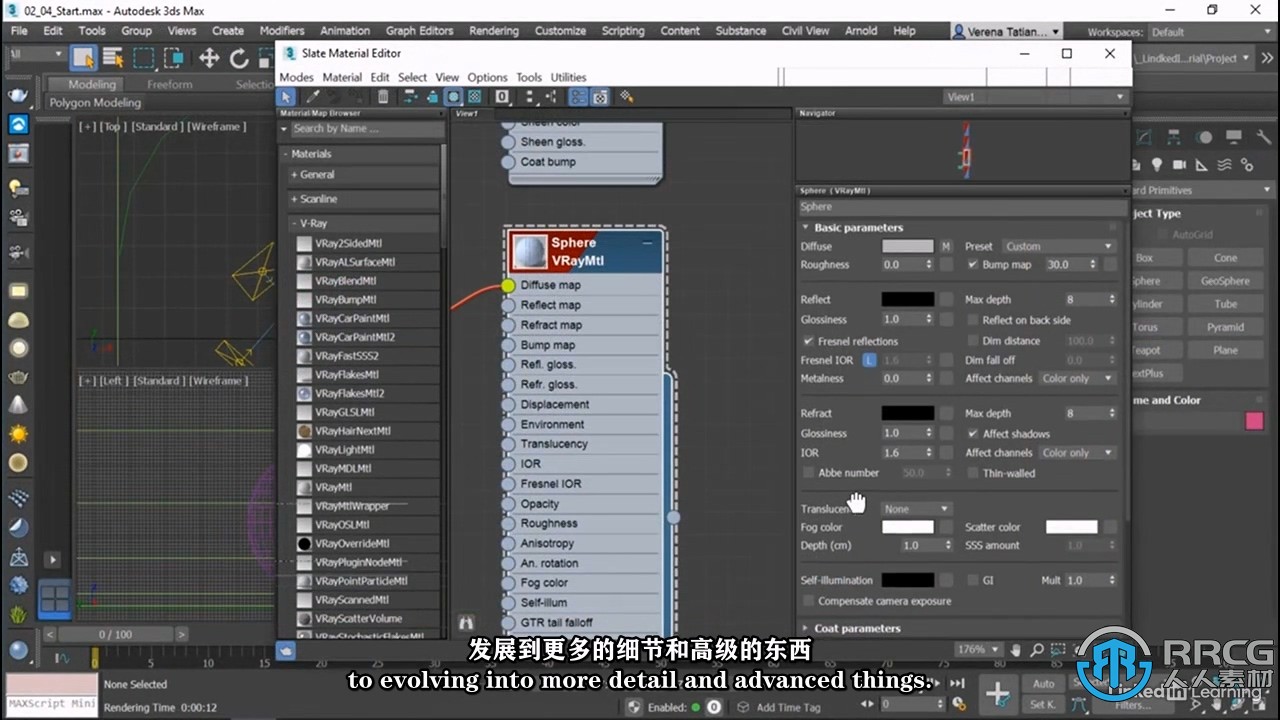
Task: Toggle Material Map Browser panel icon
Action: 579,97
